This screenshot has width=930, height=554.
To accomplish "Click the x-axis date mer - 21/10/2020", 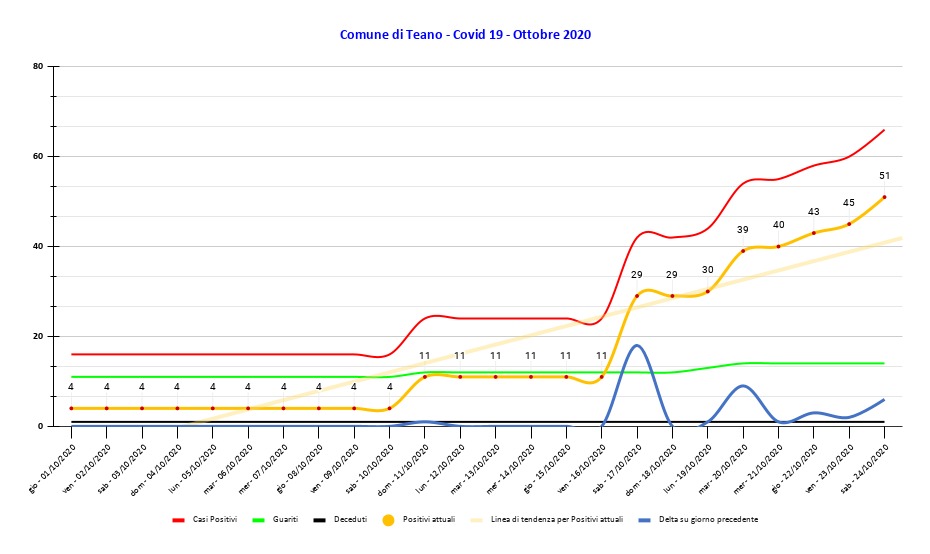I will coord(759,469).
